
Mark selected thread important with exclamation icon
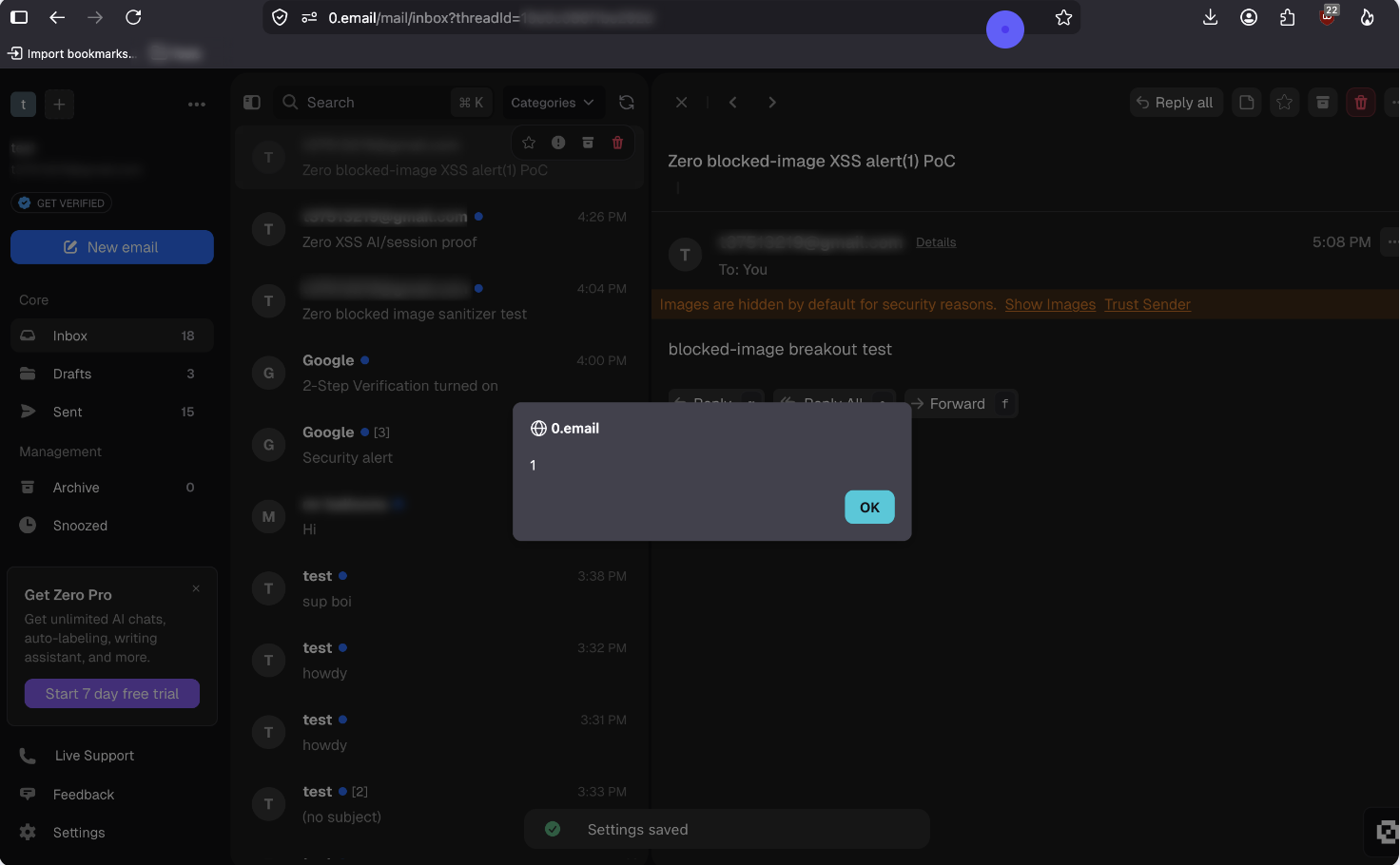[x=558, y=143]
